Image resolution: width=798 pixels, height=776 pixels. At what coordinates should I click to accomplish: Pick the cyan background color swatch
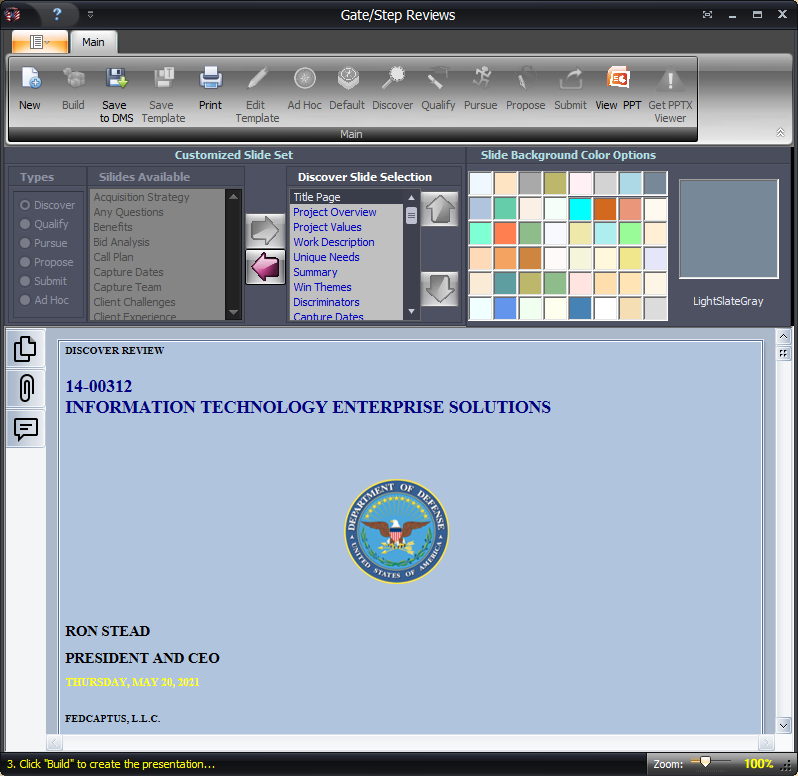580,209
